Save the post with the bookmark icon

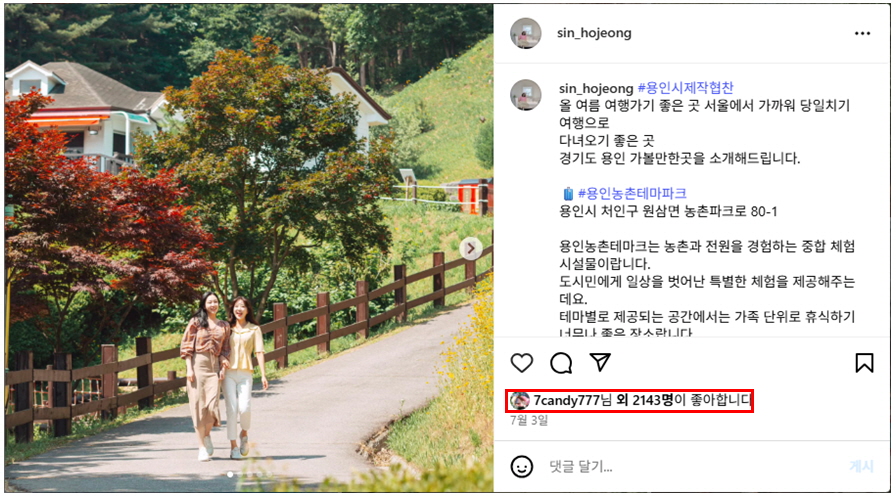[x=864, y=363]
